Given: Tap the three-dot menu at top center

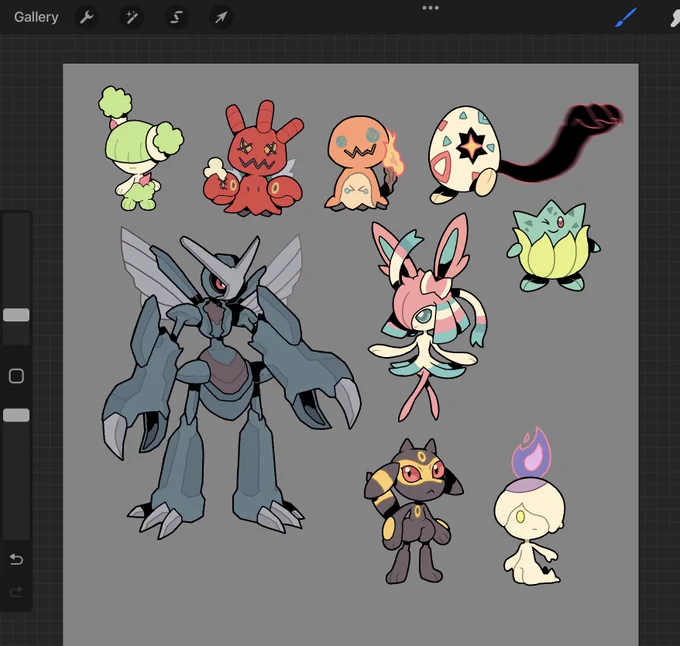Looking at the screenshot, I should (430, 8).
